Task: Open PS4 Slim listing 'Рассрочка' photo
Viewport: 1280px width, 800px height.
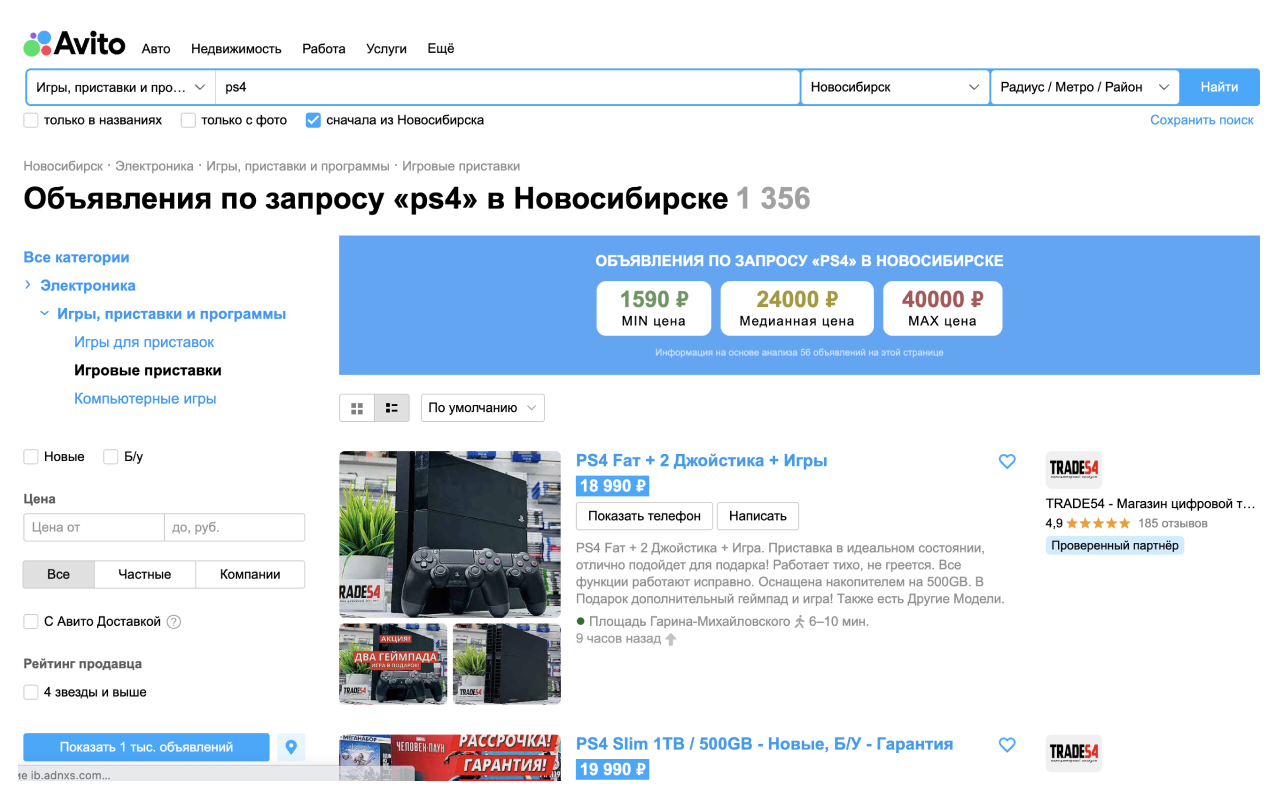Action: [450, 757]
